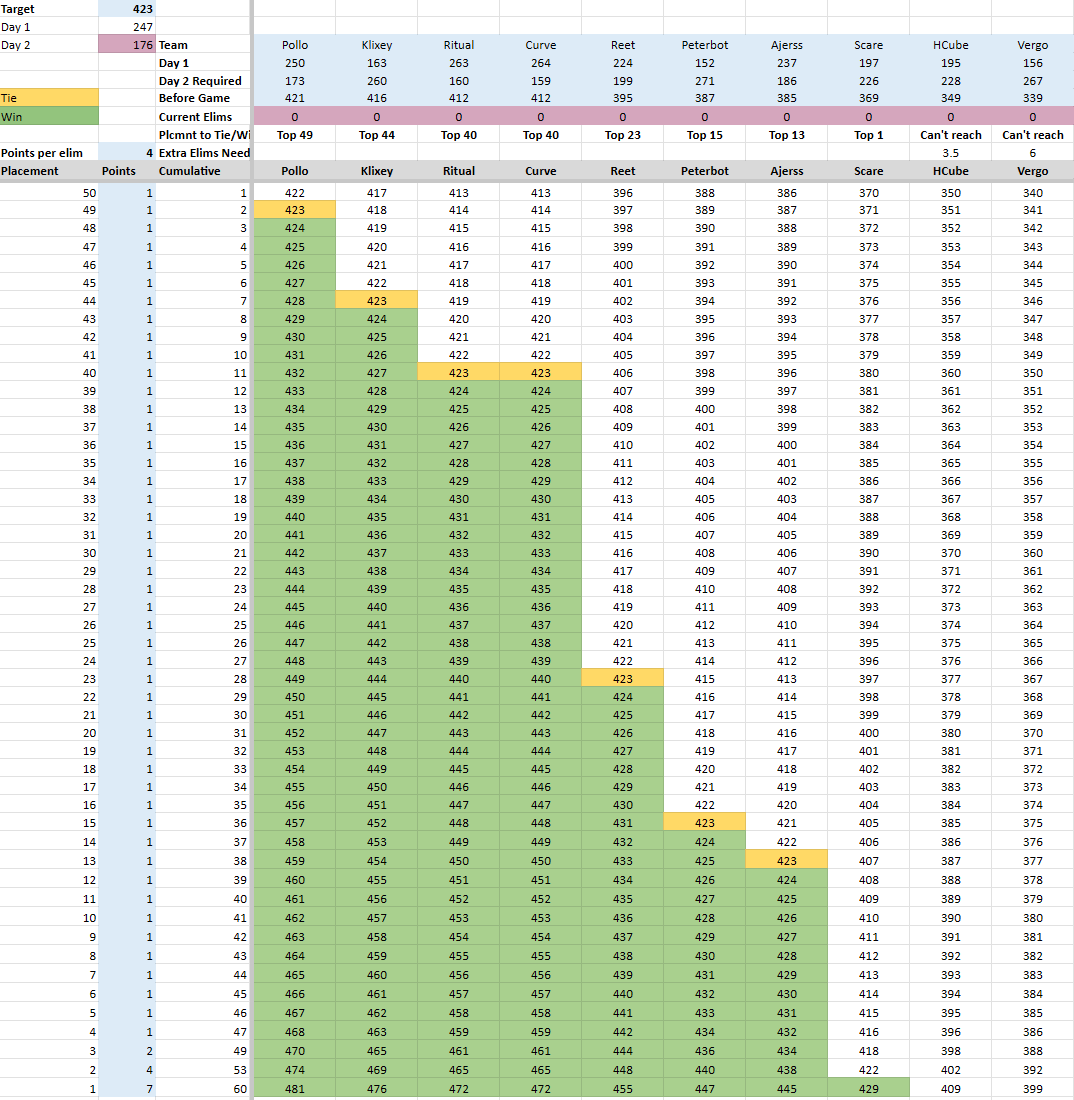Select Pollo's Before Game value 421

(x=295, y=98)
